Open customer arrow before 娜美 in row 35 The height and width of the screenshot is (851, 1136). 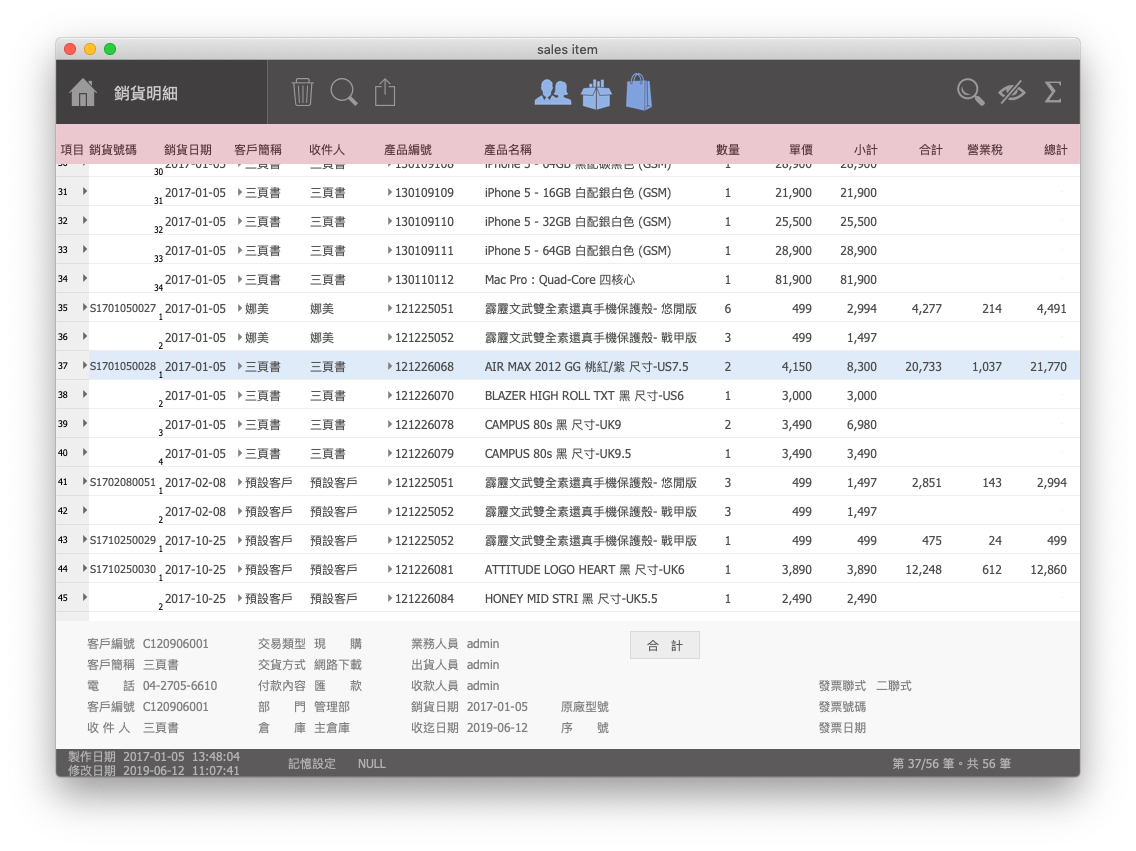coord(240,309)
